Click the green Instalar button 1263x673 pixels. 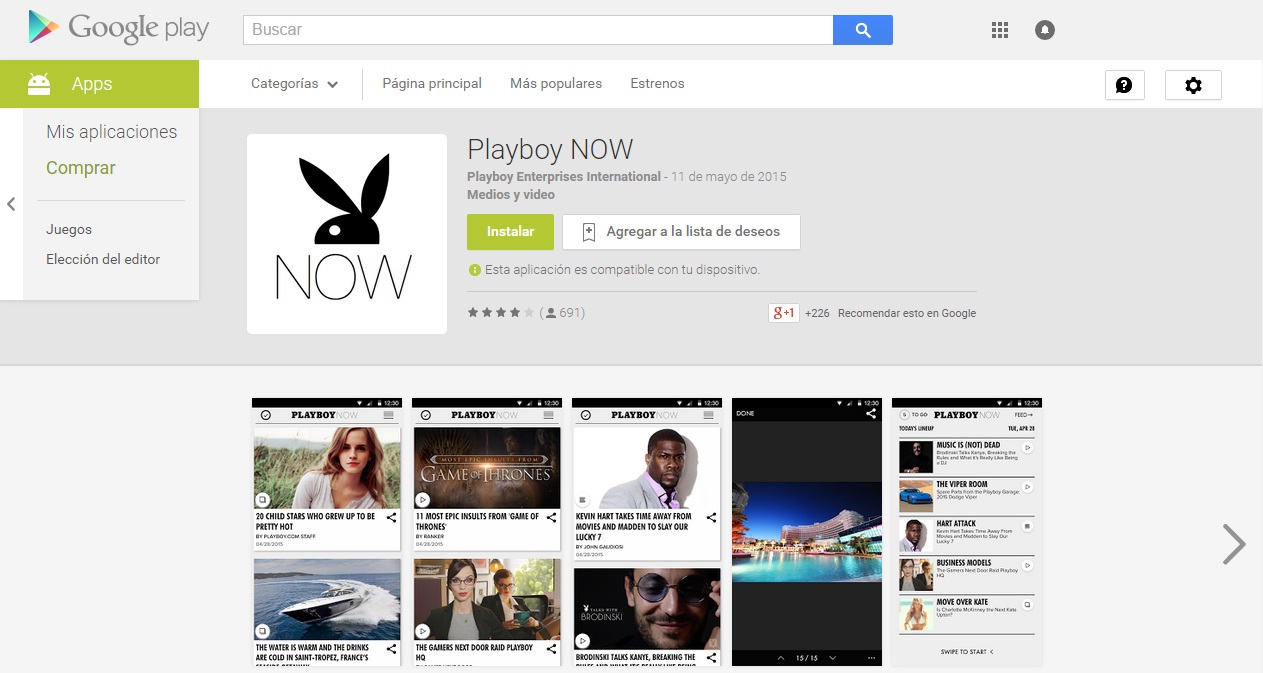(510, 232)
